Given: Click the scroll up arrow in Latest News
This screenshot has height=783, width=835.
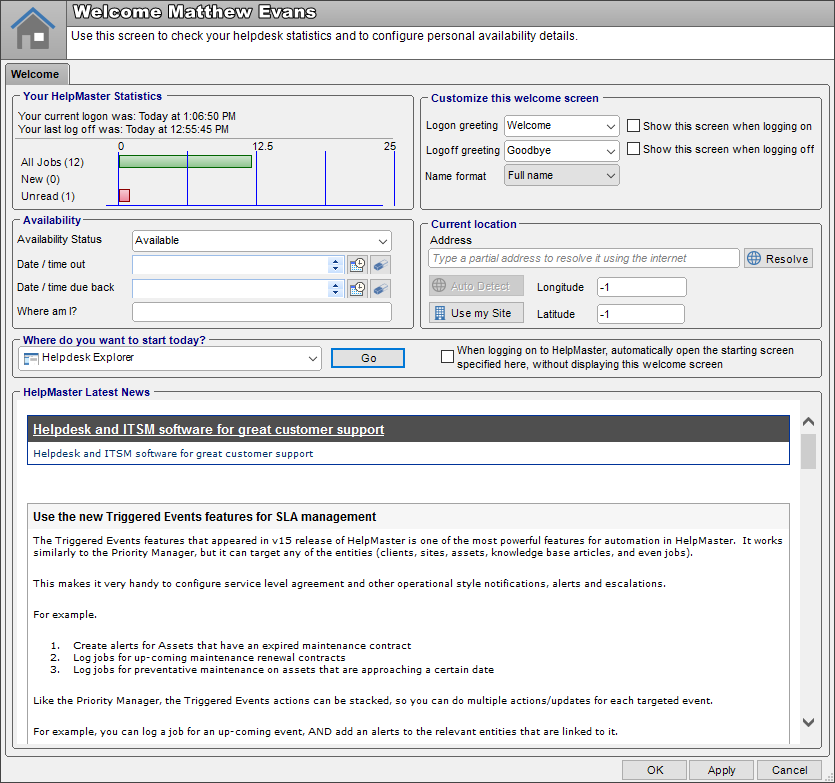Looking at the screenshot, I should [808, 422].
